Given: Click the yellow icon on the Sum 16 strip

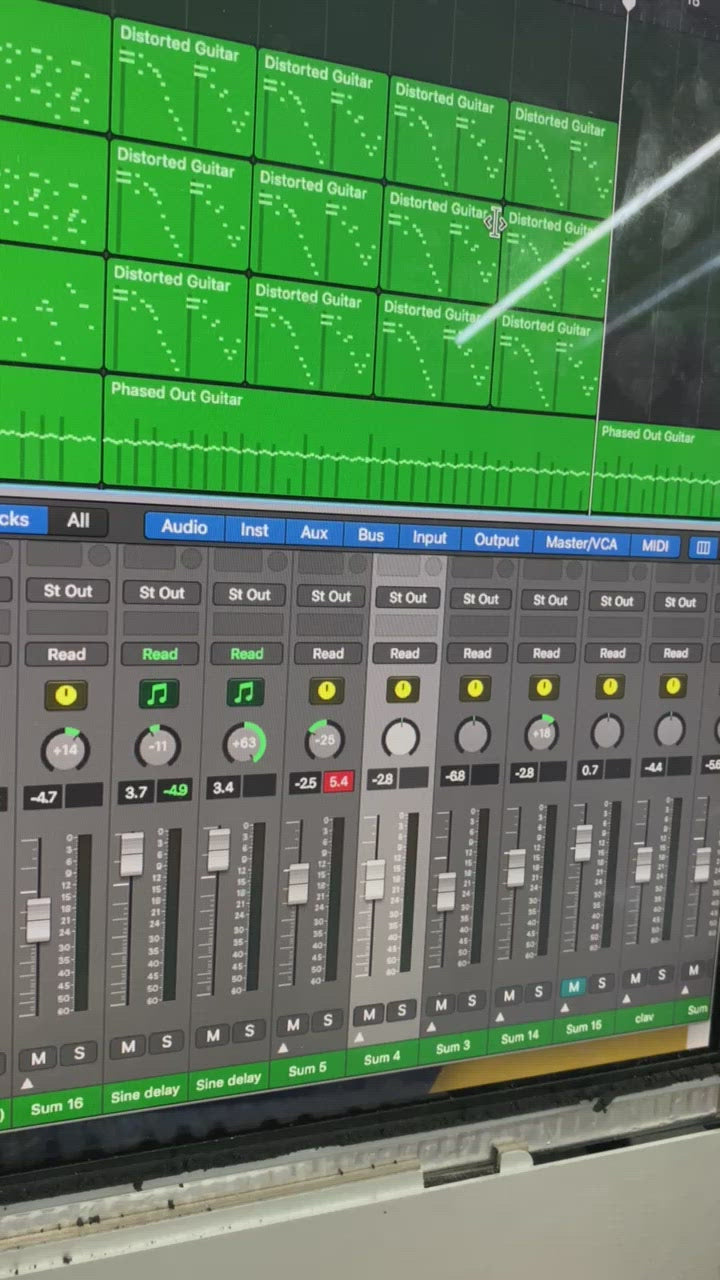Looking at the screenshot, I should click(65, 696).
